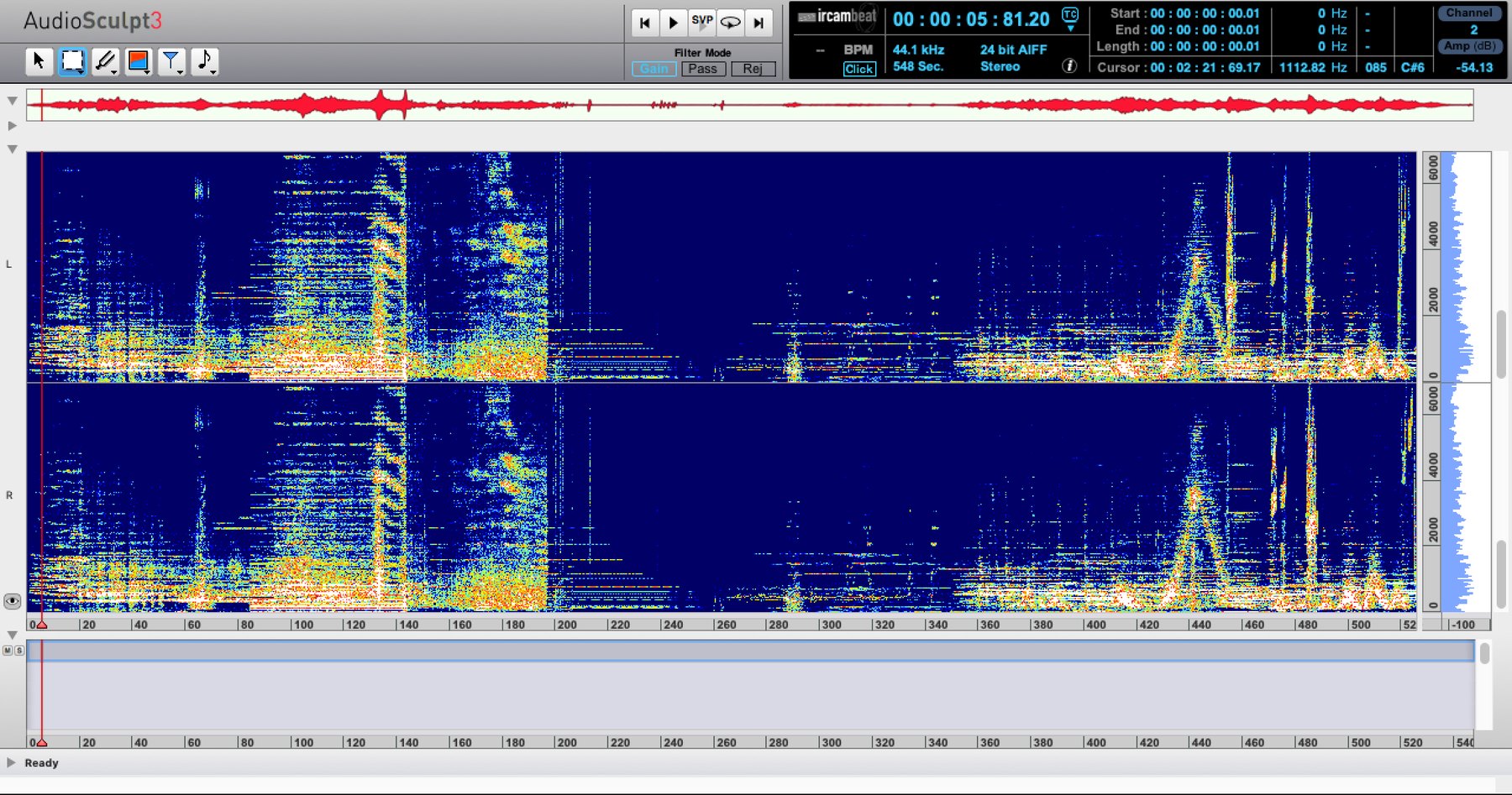Select the highlighted treatment track row
This screenshot has height=795, width=1512.
coord(750,651)
